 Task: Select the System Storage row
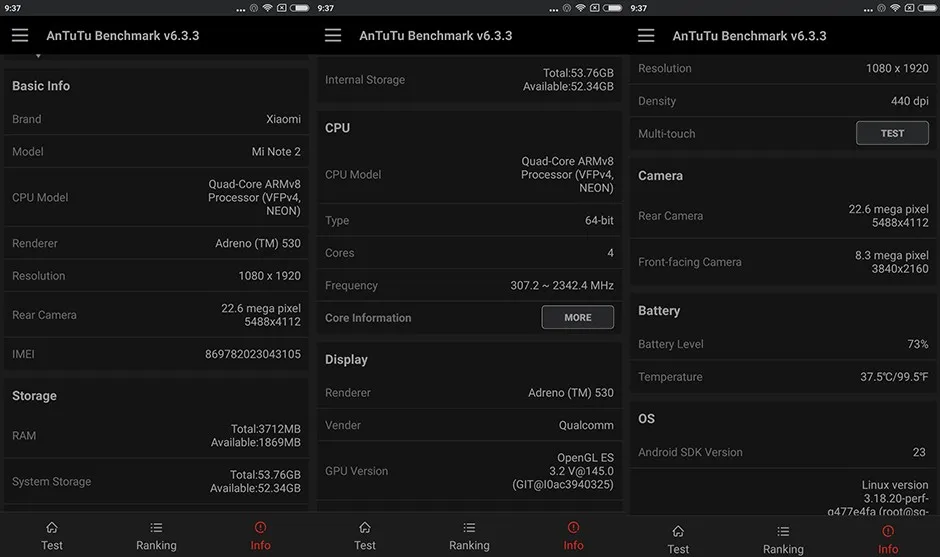point(156,481)
